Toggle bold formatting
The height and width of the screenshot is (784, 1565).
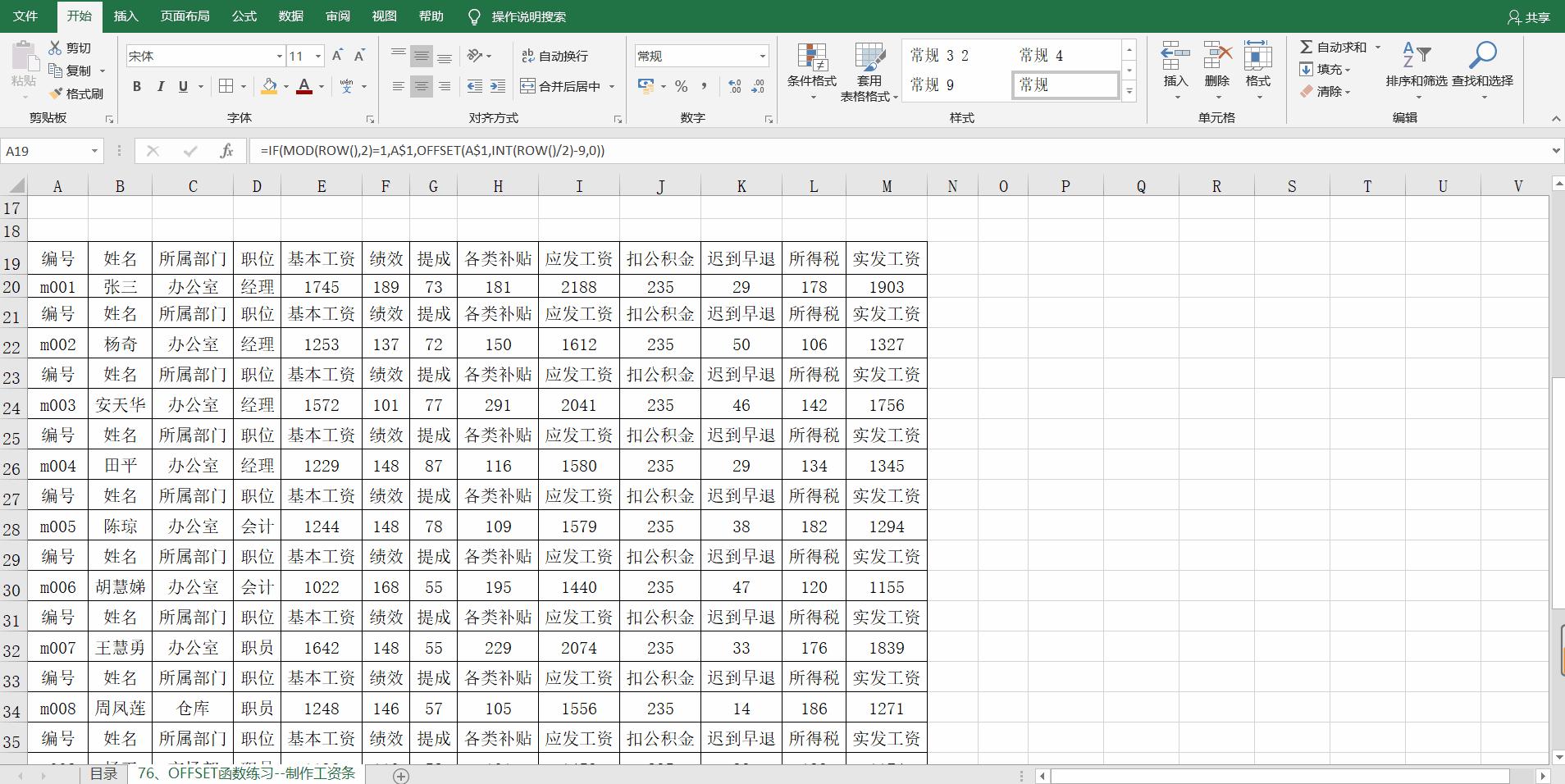click(136, 86)
